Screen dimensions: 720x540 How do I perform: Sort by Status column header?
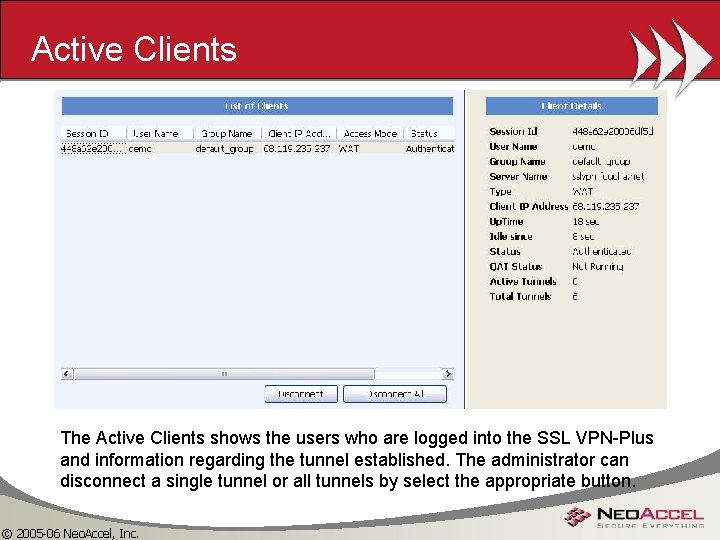429,134
